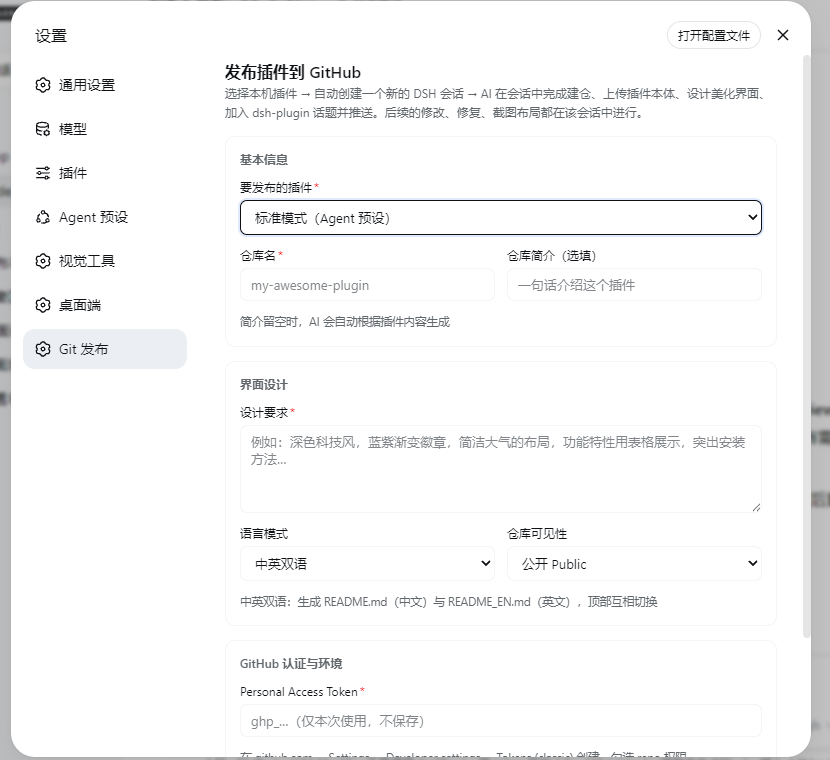830x760 pixels.
Task: Click the sliders icon beside 插件
Action: pyautogui.click(x=43, y=173)
